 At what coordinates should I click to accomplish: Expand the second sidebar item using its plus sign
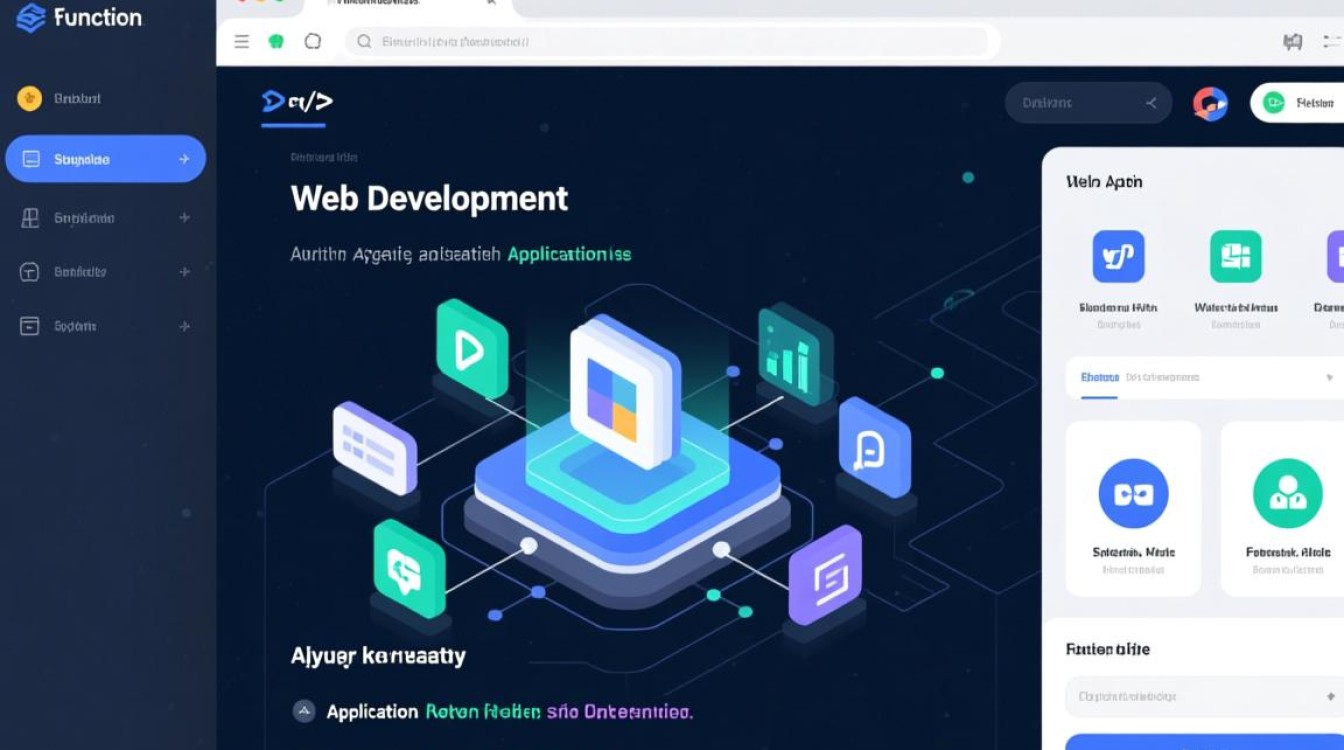point(184,217)
